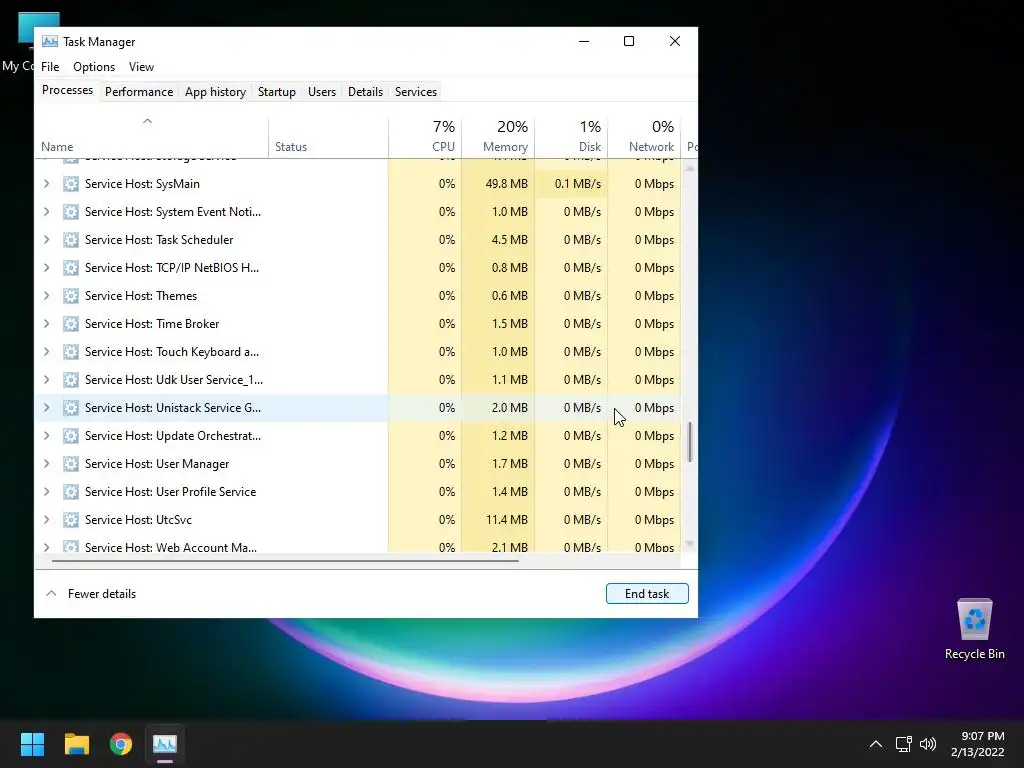This screenshot has height=768, width=1024.
Task: Switch to the Services tab
Action: (416, 92)
